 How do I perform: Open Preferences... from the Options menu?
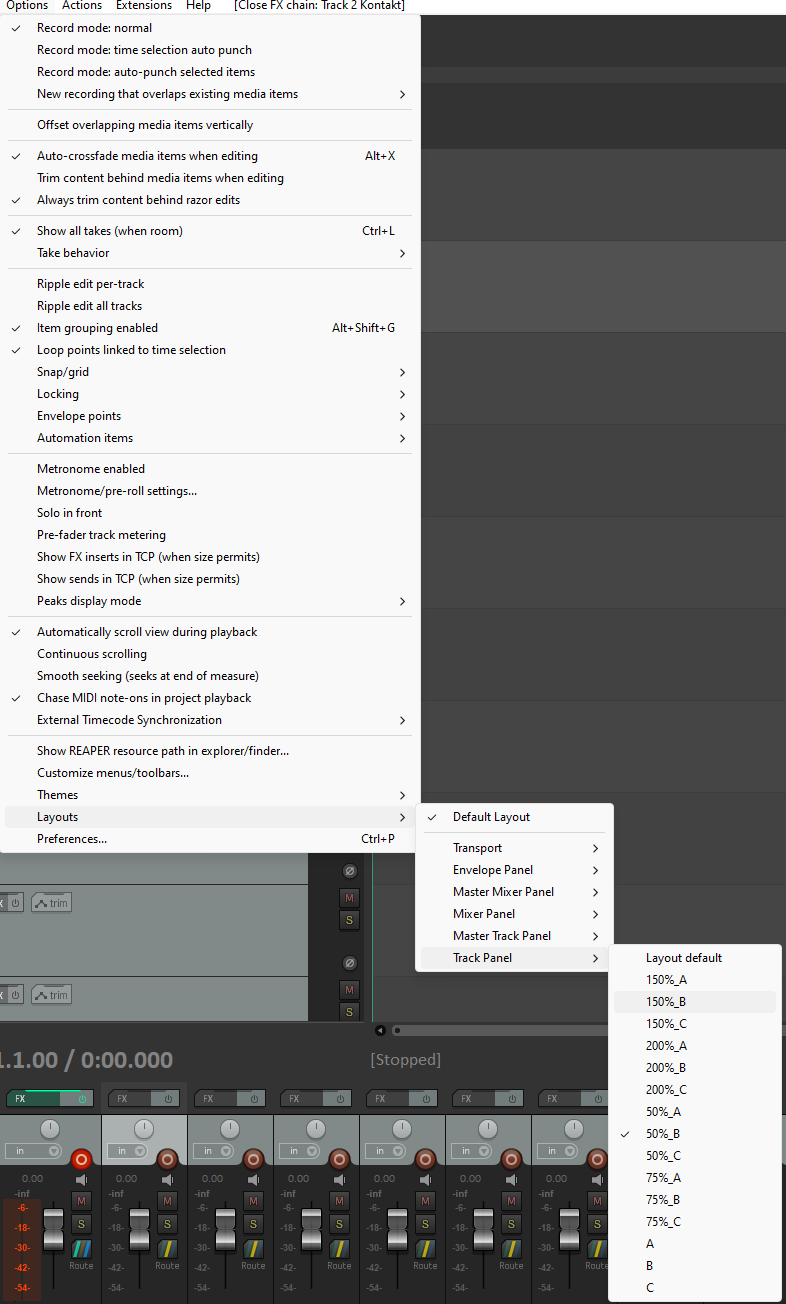click(210, 839)
